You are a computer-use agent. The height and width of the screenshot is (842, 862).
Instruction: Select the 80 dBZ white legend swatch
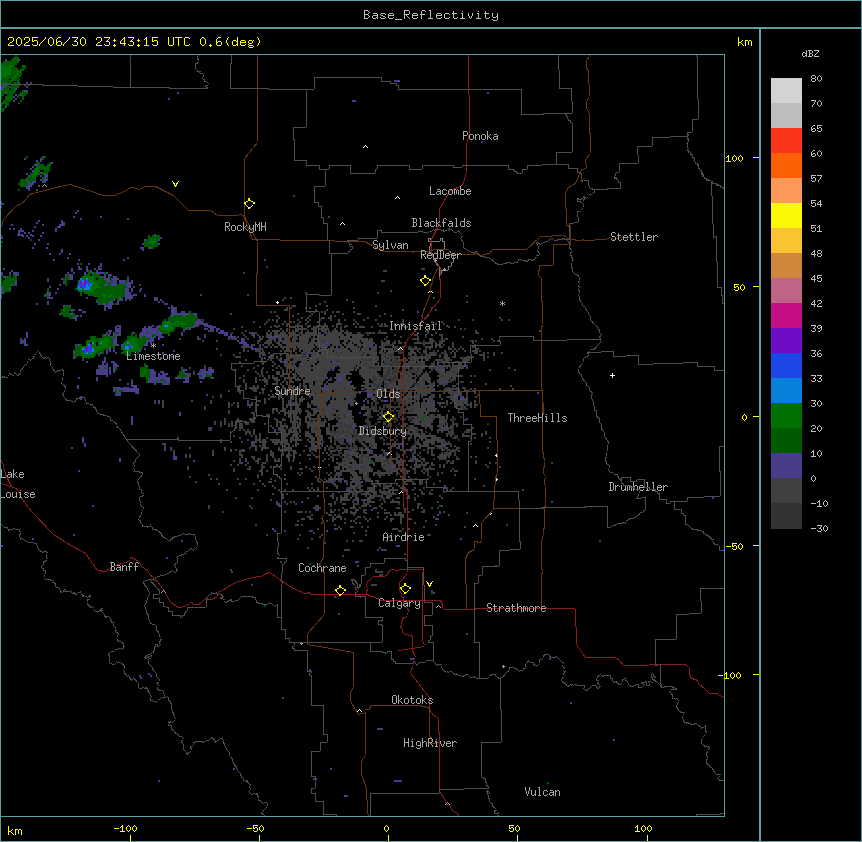786,91
